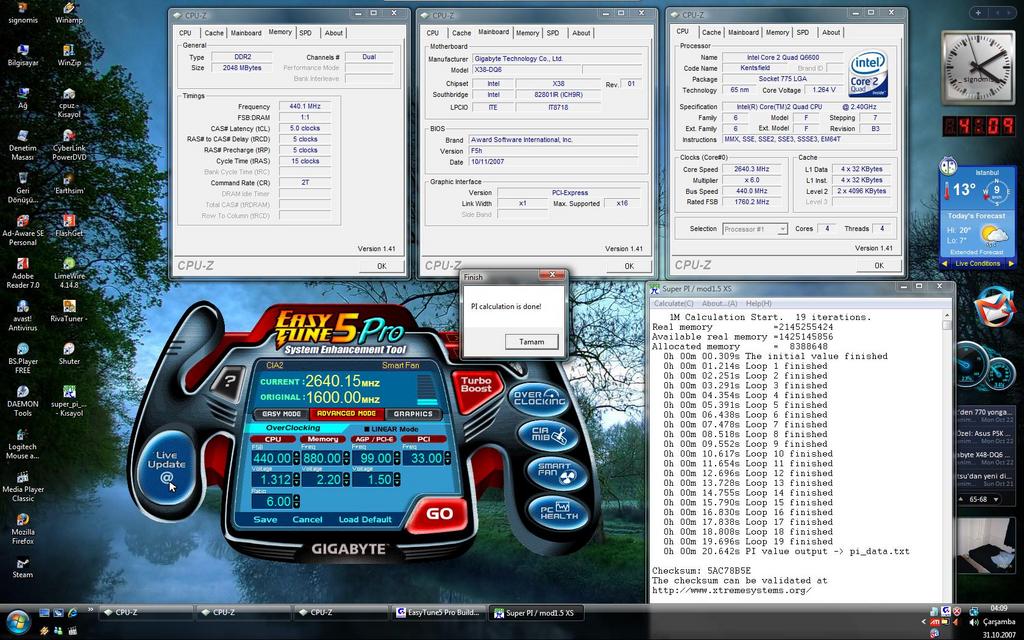This screenshot has width=1024, height=640.
Task: Click the Super PI vertical scrollbar
Action: coord(946,457)
